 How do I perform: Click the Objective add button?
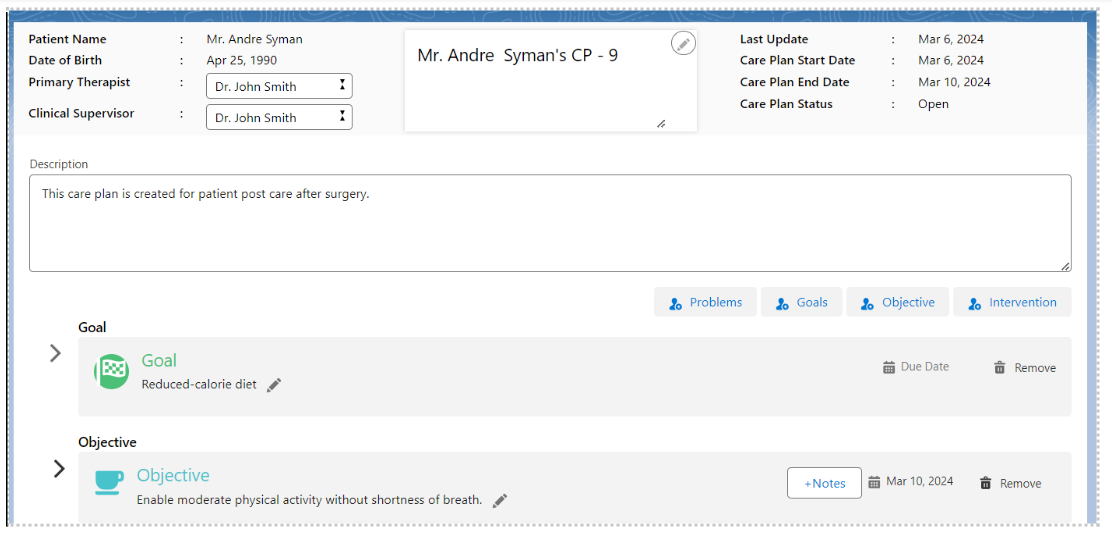(897, 302)
